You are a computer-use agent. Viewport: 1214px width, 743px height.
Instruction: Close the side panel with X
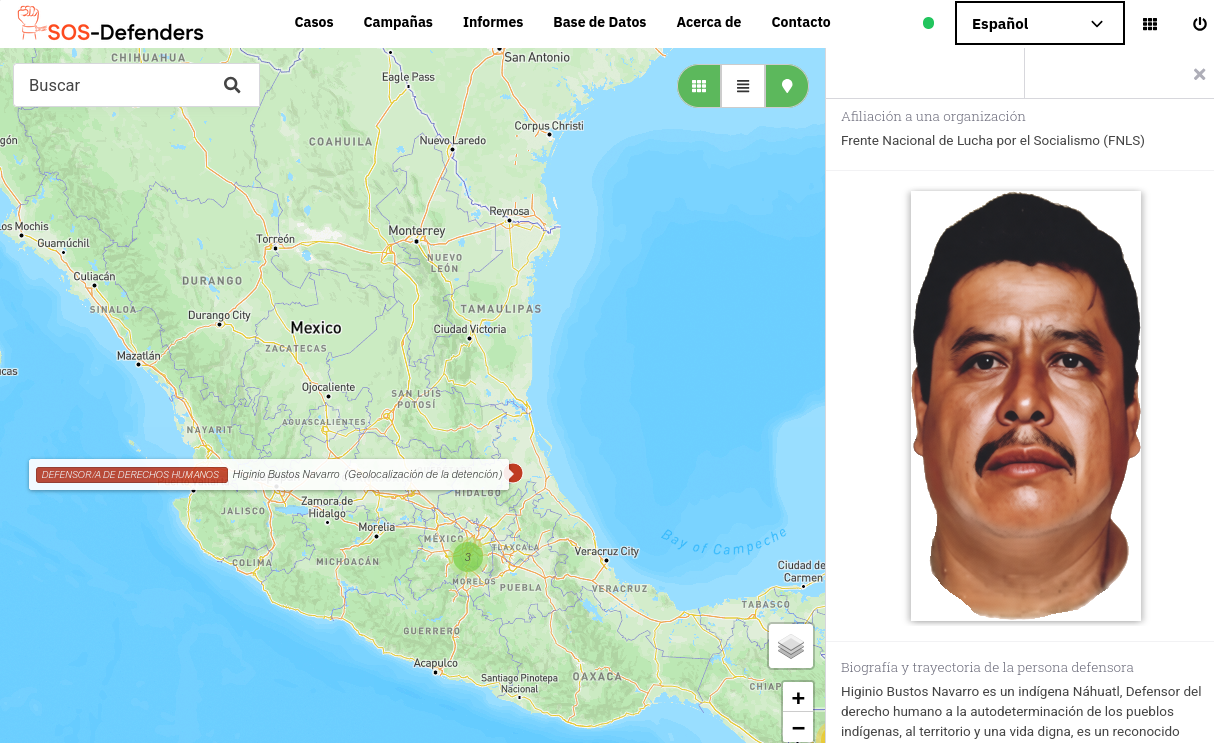1199,74
